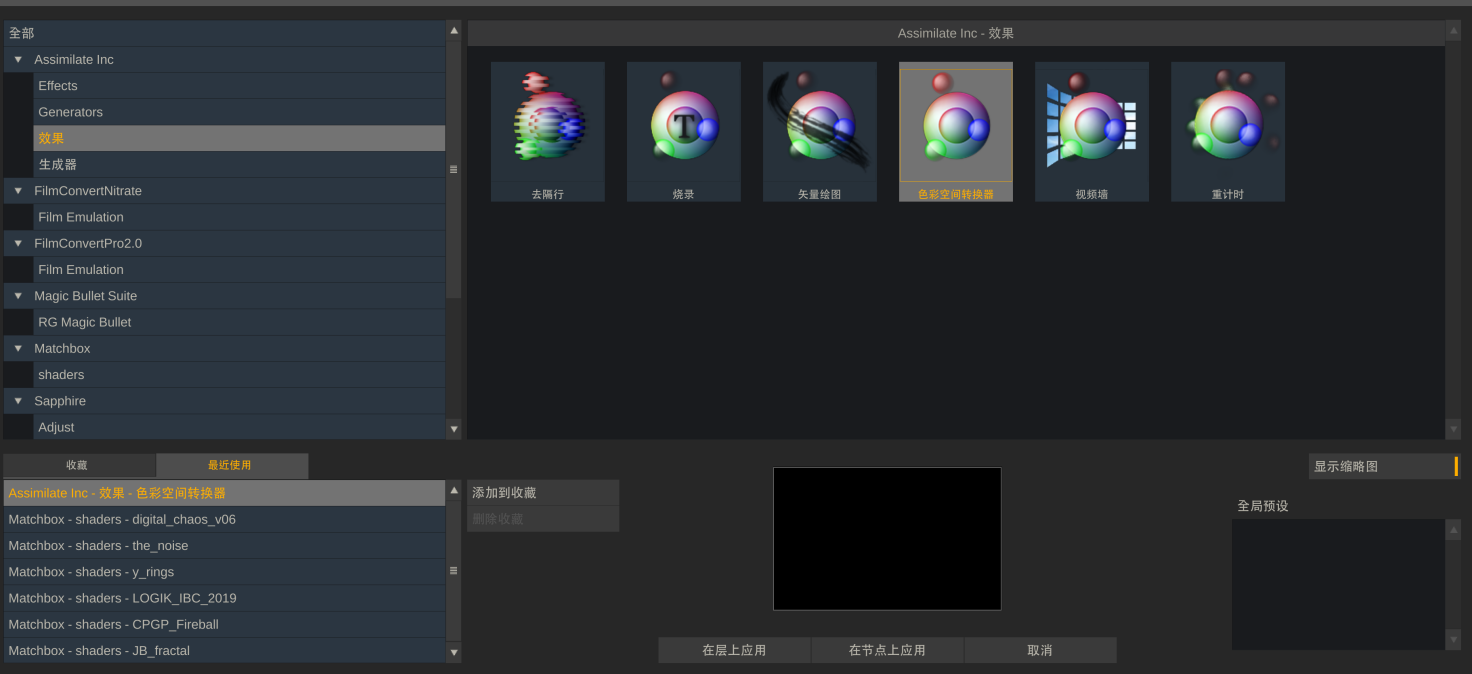Select recent item Assimilate Inc - 效果 - 色彩空间转换器
The image size is (1472, 674).
(x=224, y=493)
